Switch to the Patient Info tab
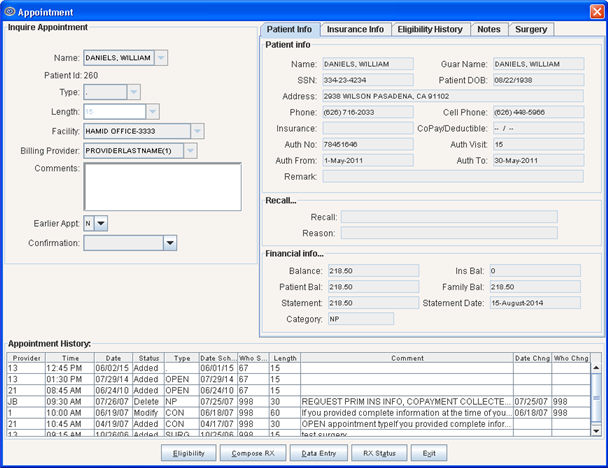Screen dimensions: 608x468 290,29
